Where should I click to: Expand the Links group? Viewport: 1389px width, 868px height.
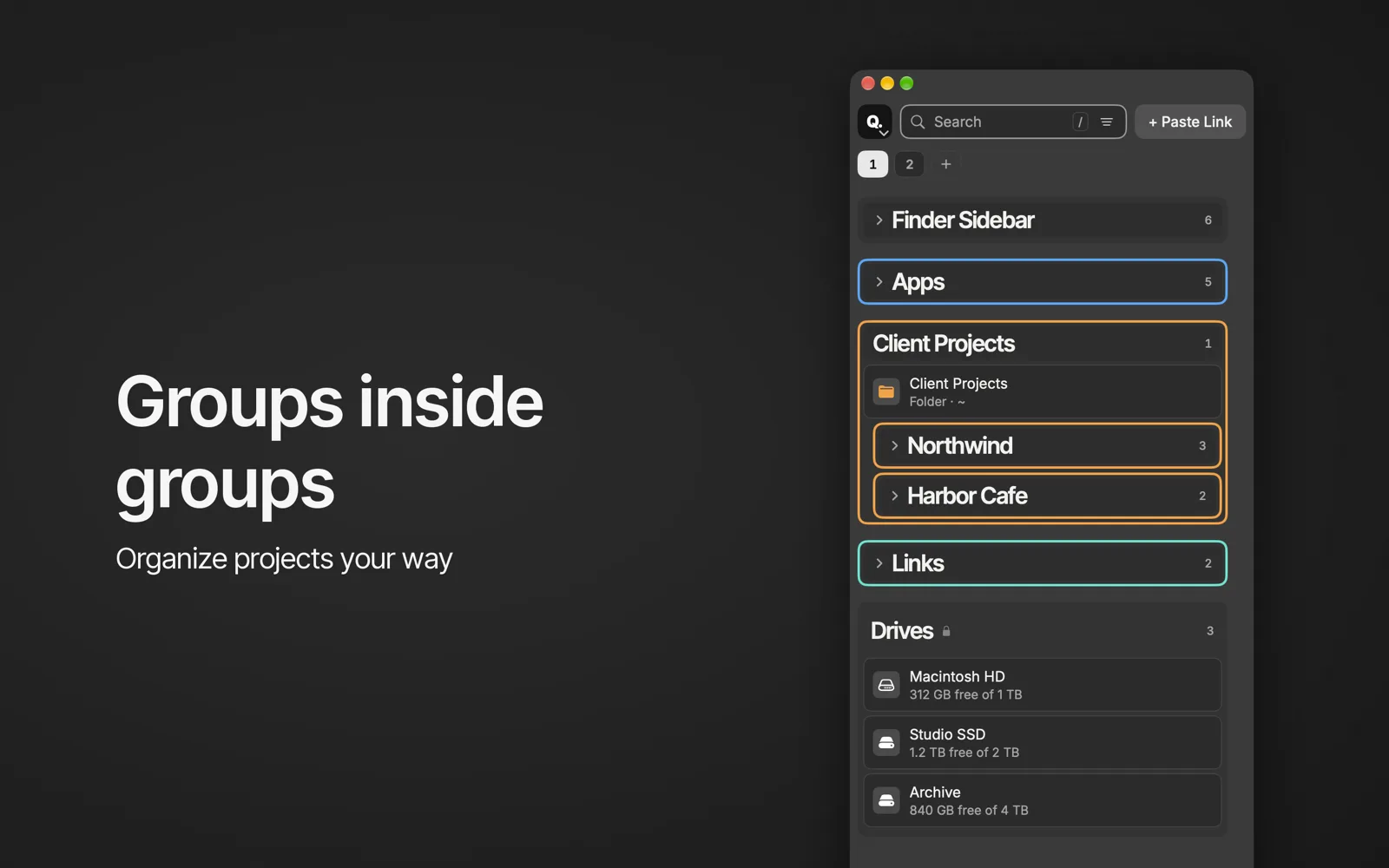[879, 563]
